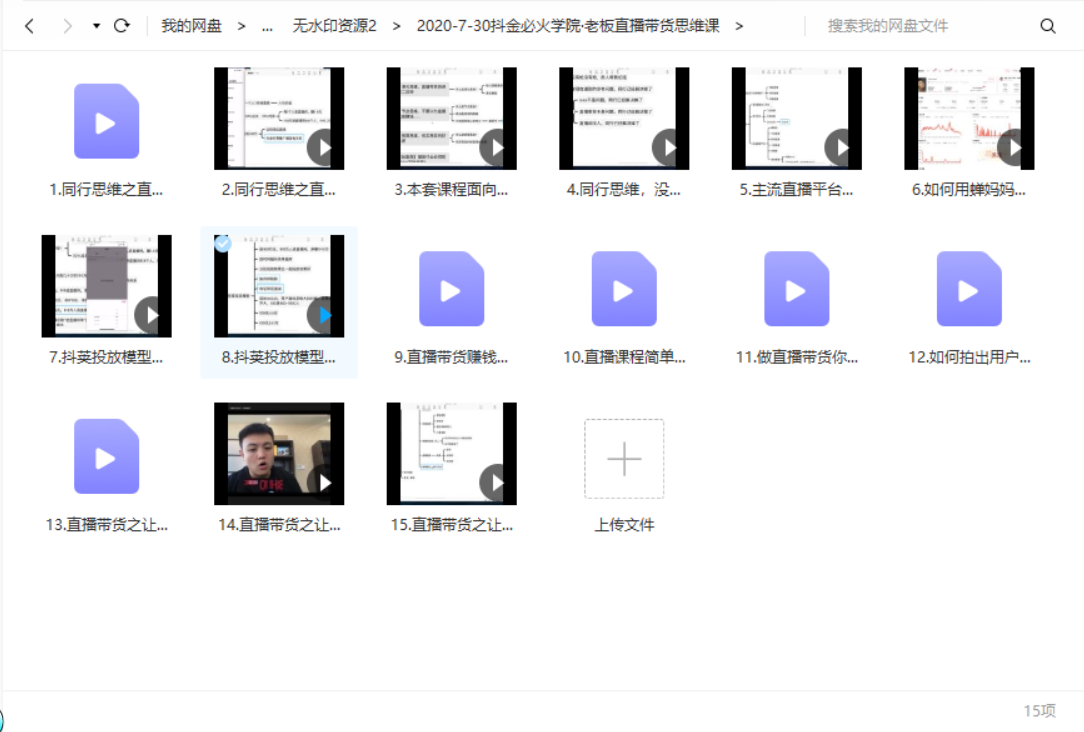
Task: Click file name 6.如何用蝉妈妈...
Action: click(x=969, y=189)
